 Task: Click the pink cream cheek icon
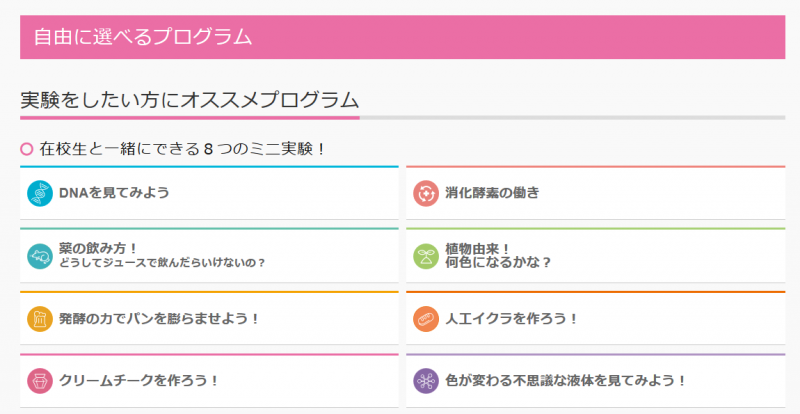[x=40, y=381]
